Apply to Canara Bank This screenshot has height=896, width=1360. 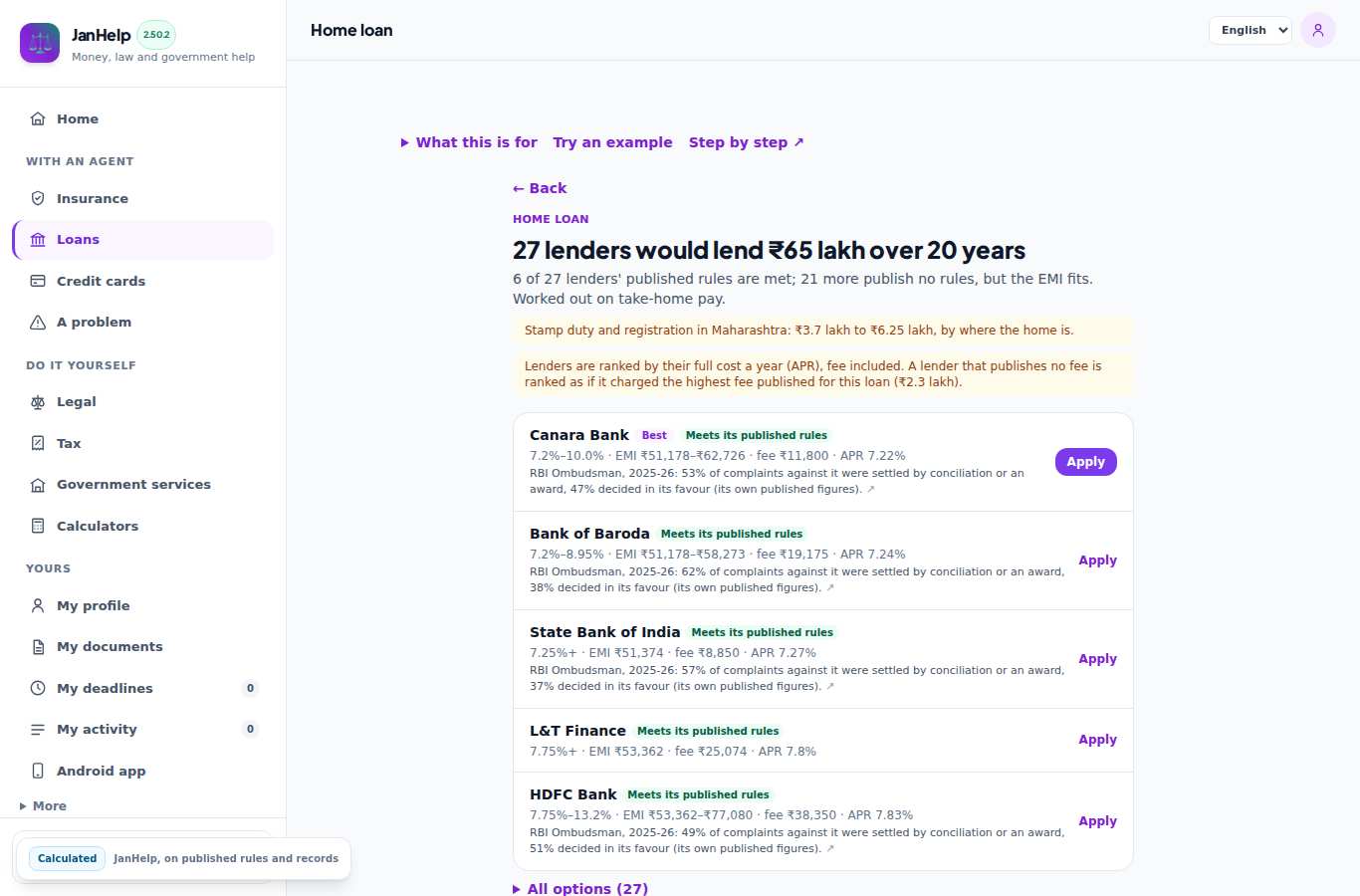(1086, 462)
